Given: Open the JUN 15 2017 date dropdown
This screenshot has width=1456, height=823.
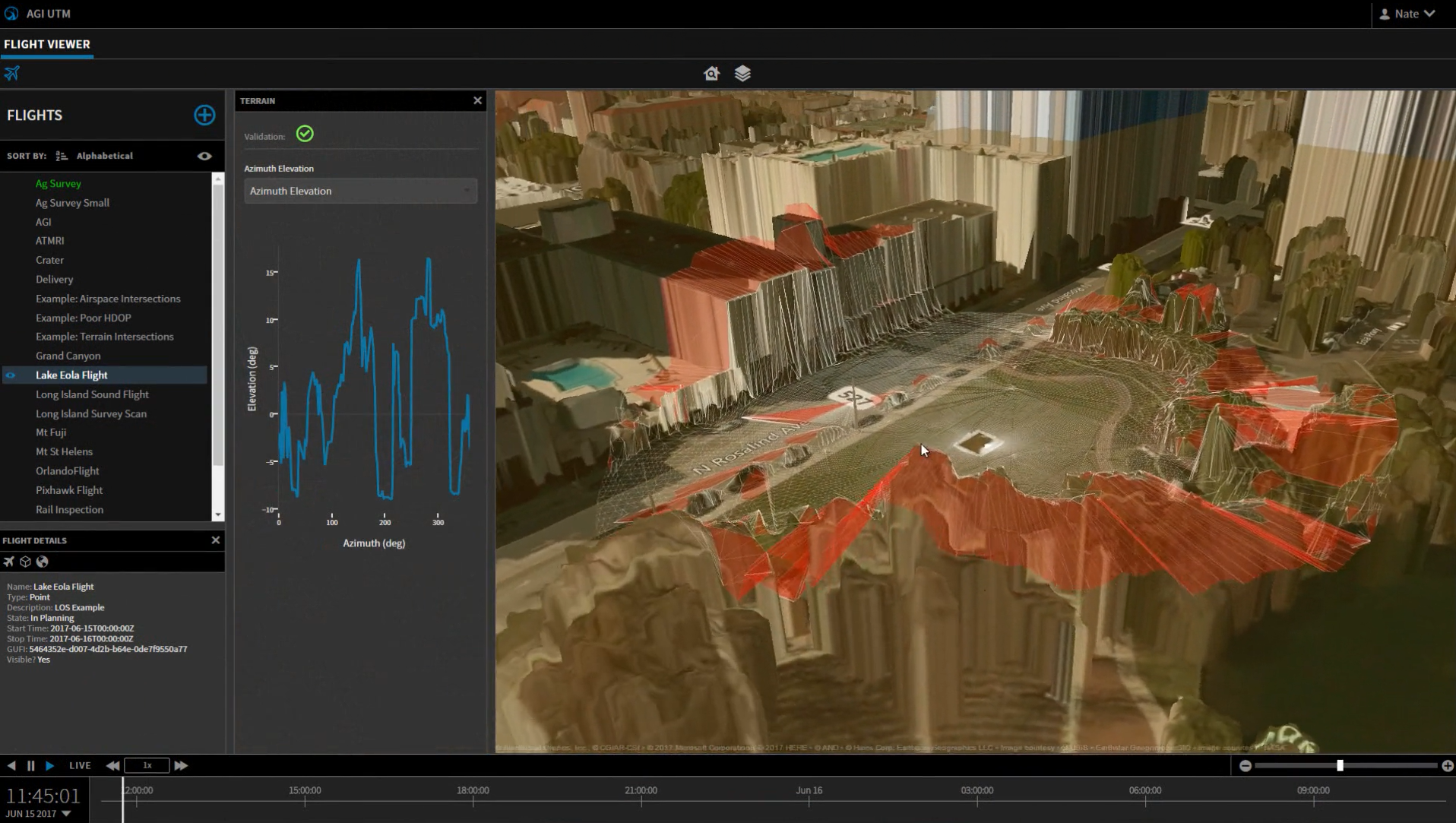Looking at the screenshot, I should tap(38, 813).
